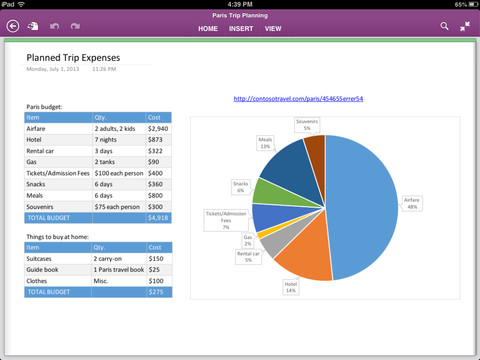
Task: Open the contosotravel.com Paris link
Action: (x=298, y=99)
